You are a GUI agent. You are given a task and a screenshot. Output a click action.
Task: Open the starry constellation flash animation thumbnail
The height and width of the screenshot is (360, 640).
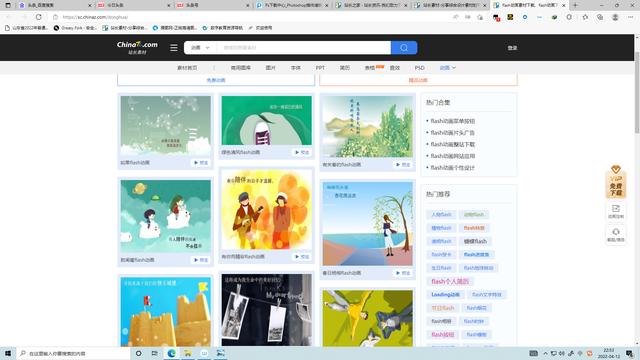click(166, 125)
